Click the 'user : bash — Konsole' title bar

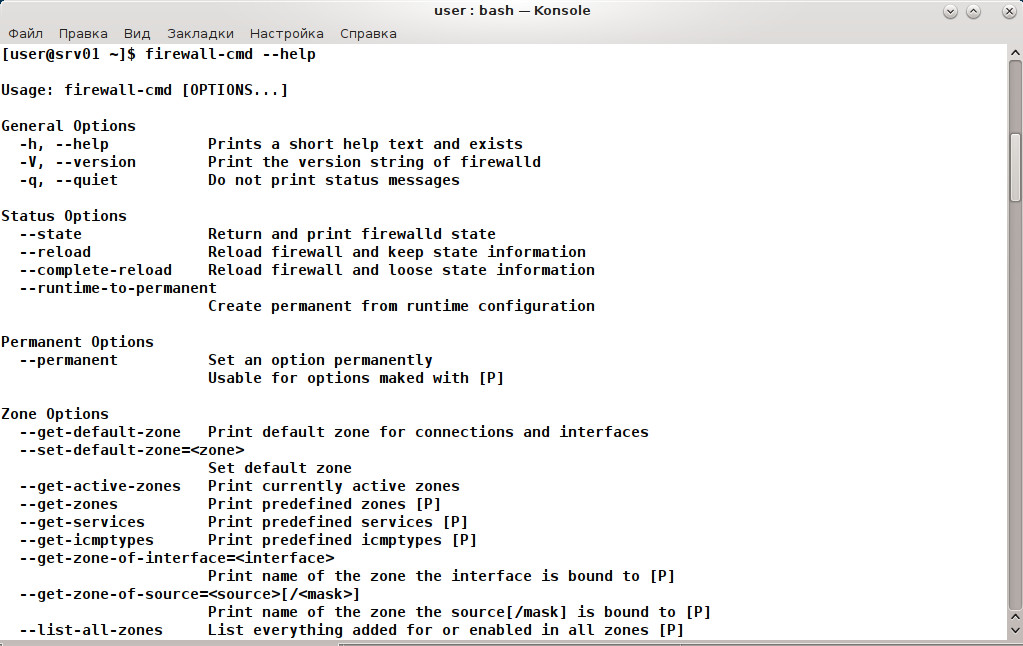(512, 11)
